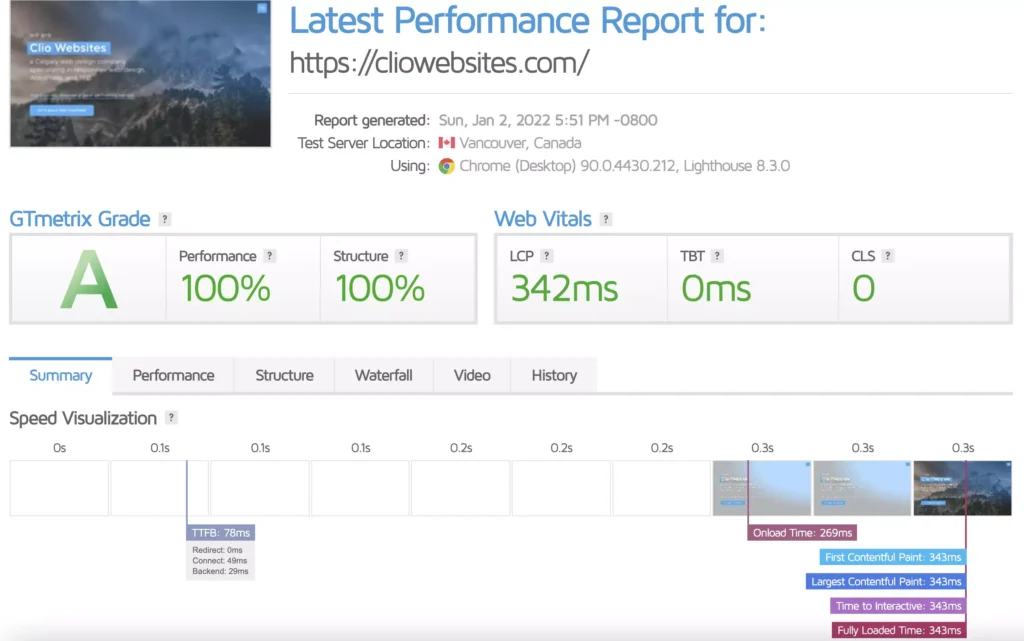1024x641 pixels.
Task: Click help icon beside Web Vitals heading
Action: (x=606, y=219)
